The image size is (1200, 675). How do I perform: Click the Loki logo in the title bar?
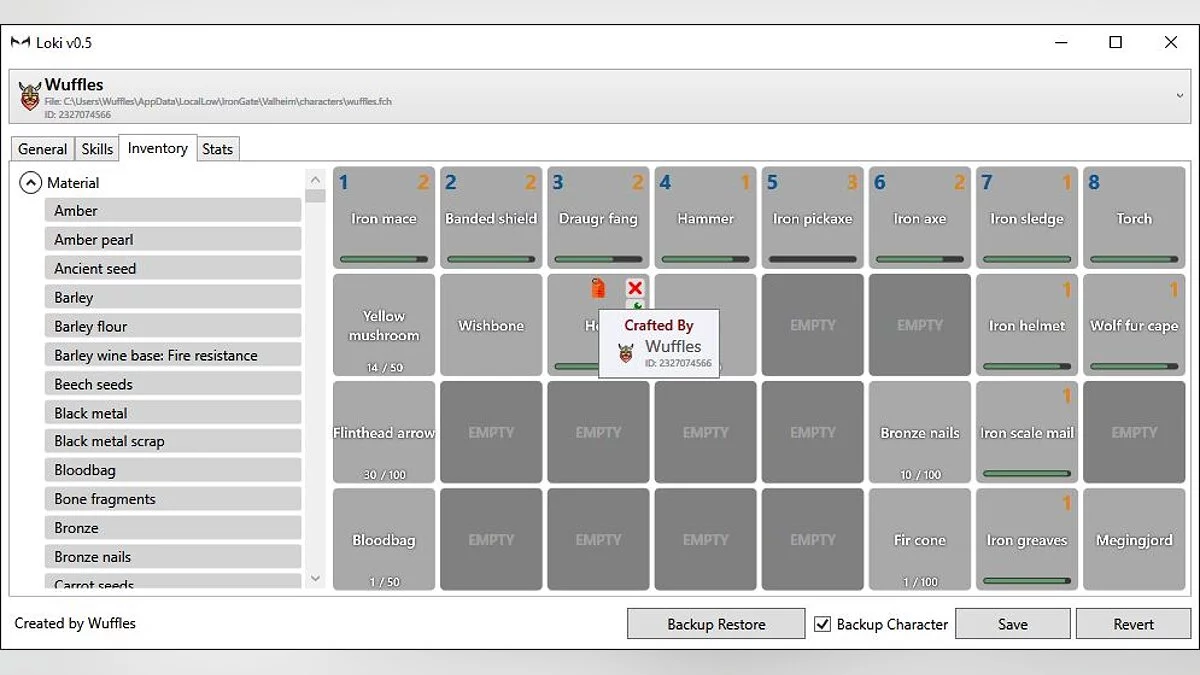(x=20, y=43)
